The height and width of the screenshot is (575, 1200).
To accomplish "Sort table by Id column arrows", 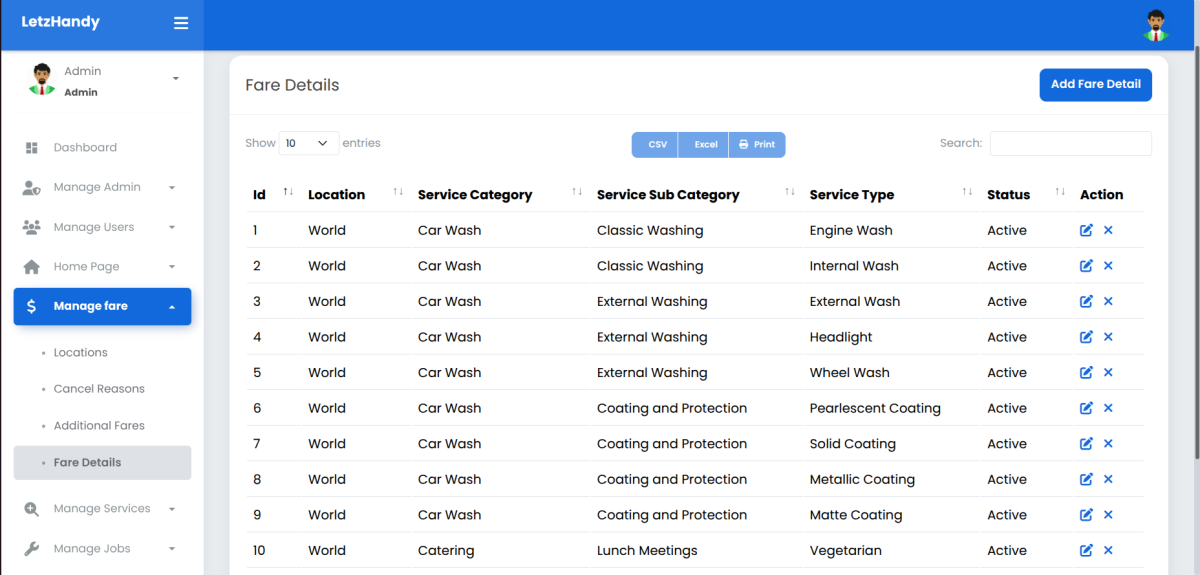I will (288, 192).
